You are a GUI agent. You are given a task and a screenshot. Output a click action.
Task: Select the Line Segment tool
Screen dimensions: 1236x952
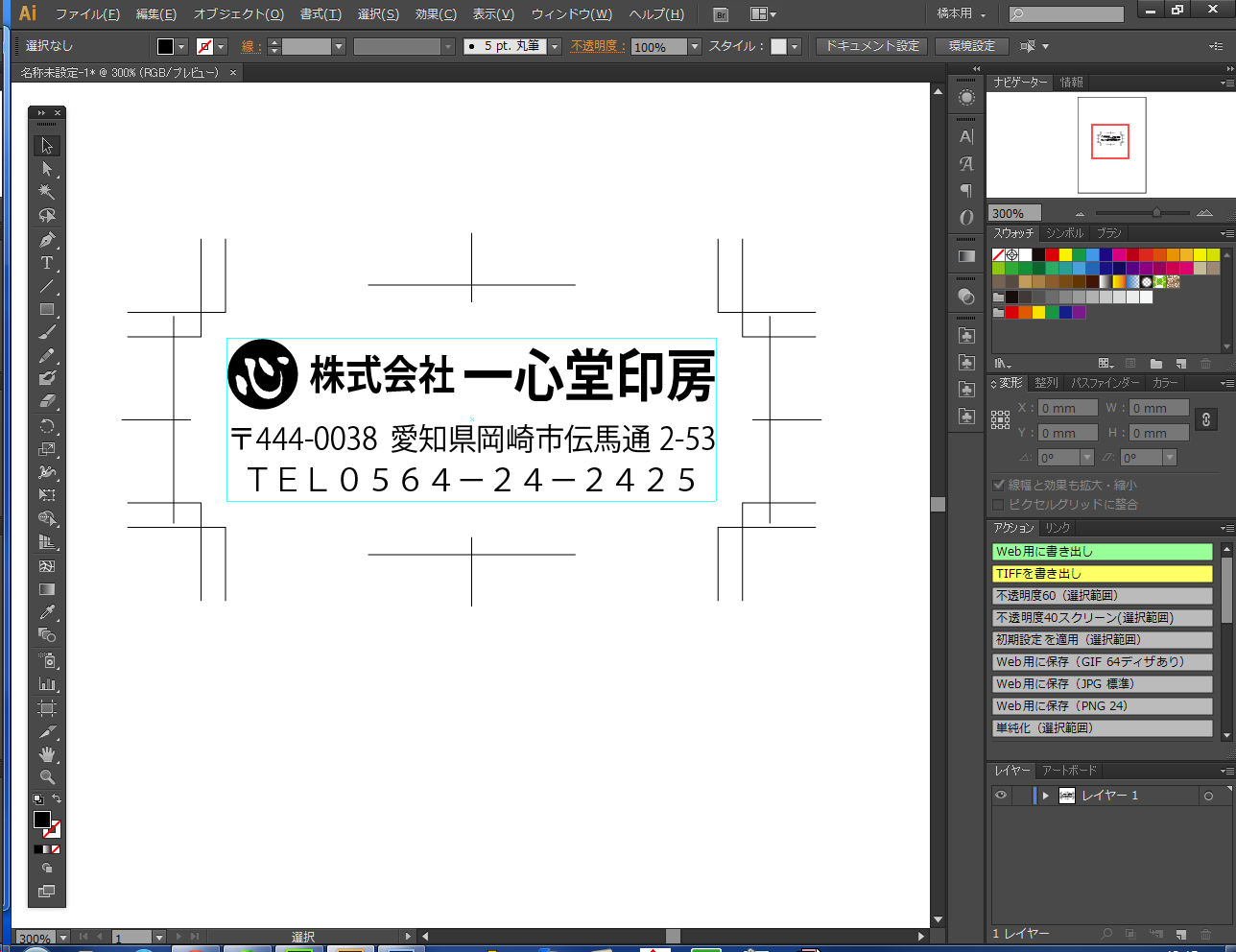(46, 286)
